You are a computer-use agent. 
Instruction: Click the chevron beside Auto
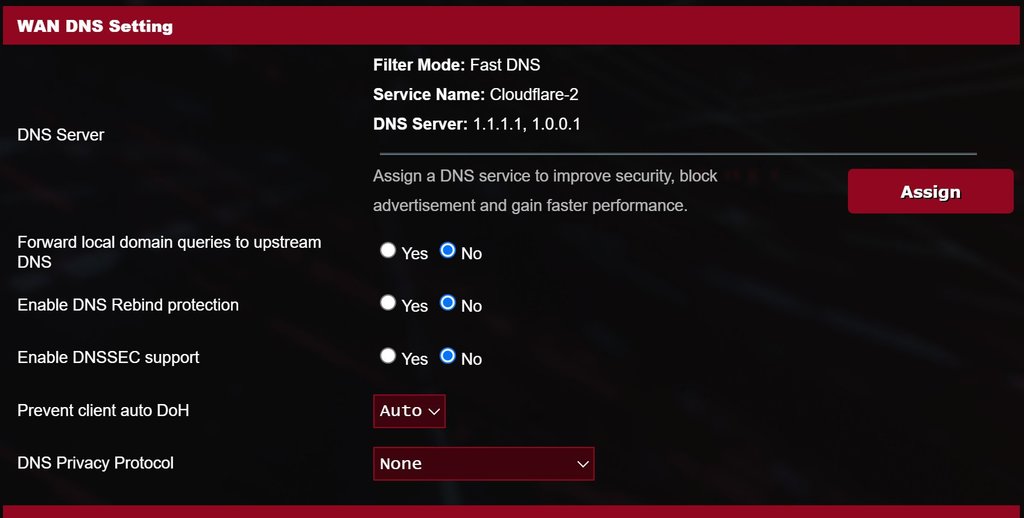pyautogui.click(x=434, y=412)
